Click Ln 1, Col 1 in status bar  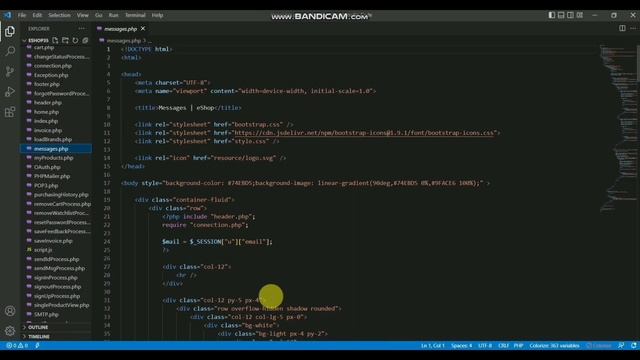(432, 346)
